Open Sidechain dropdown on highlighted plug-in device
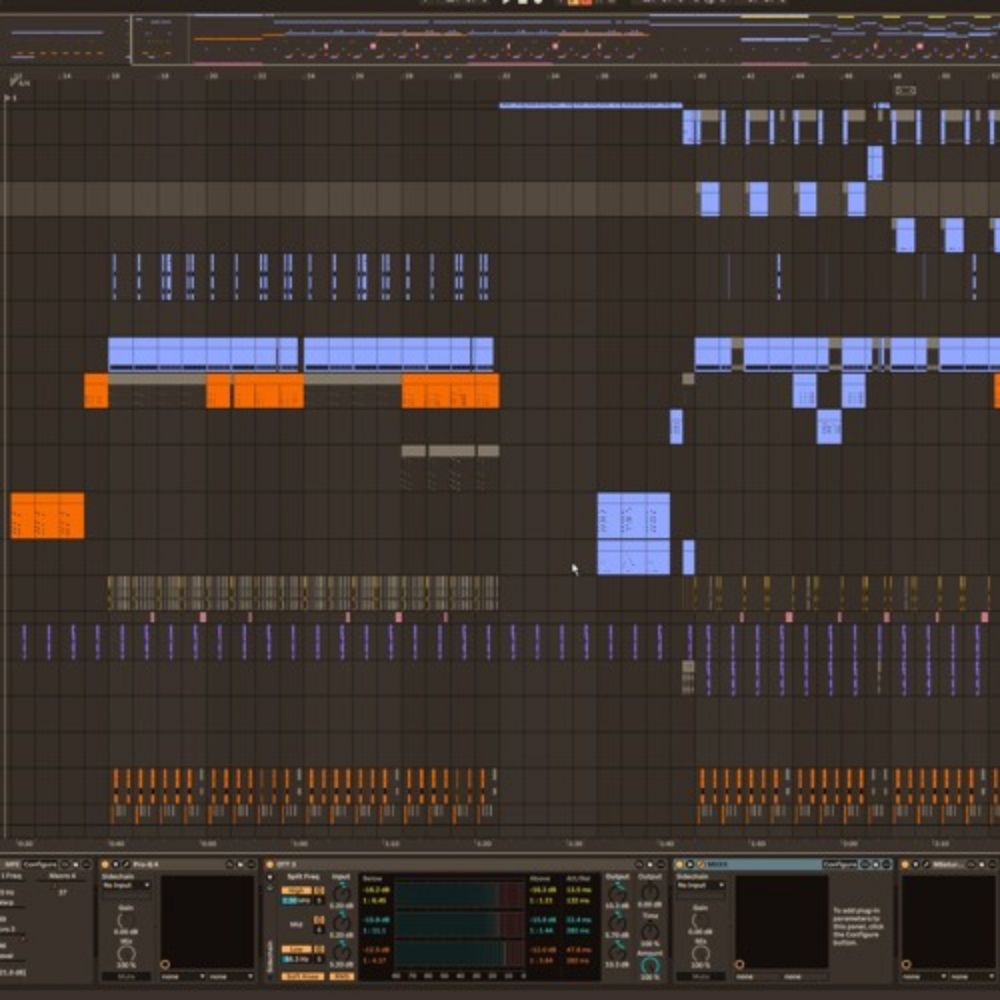The height and width of the screenshot is (1000, 1000). tap(701, 885)
